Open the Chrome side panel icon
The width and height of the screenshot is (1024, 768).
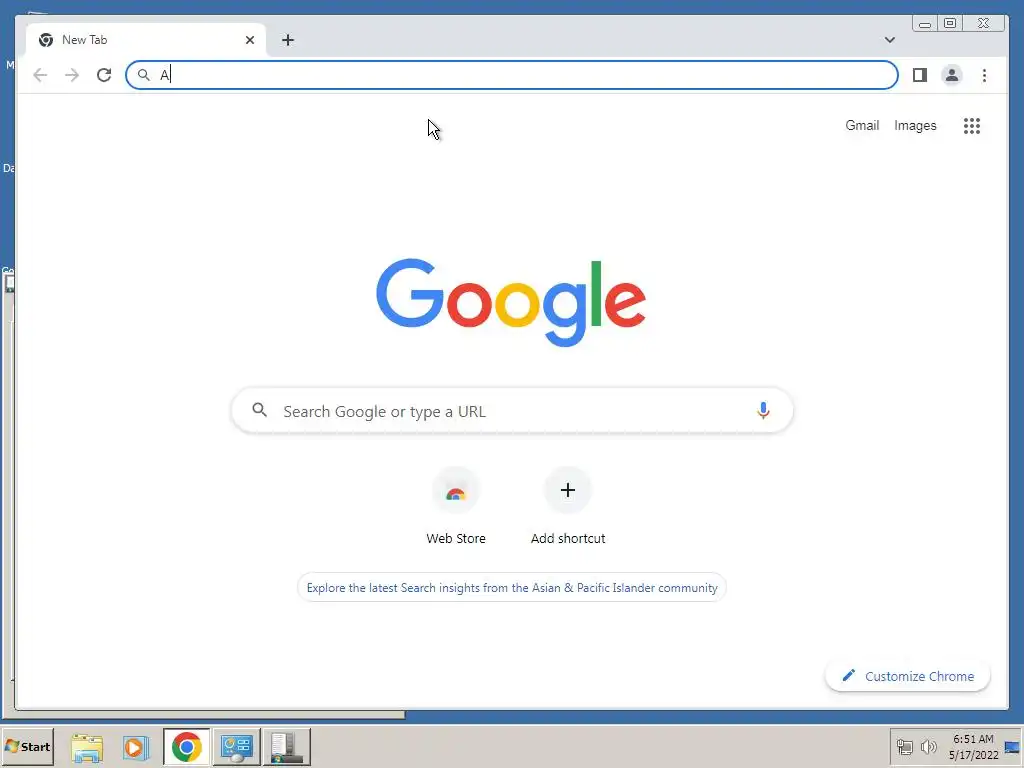click(x=920, y=75)
